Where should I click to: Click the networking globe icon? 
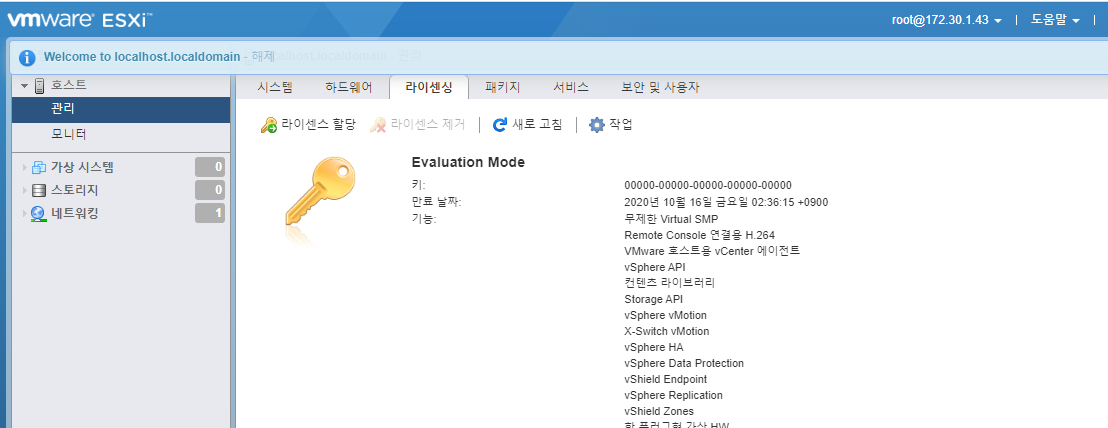39,213
